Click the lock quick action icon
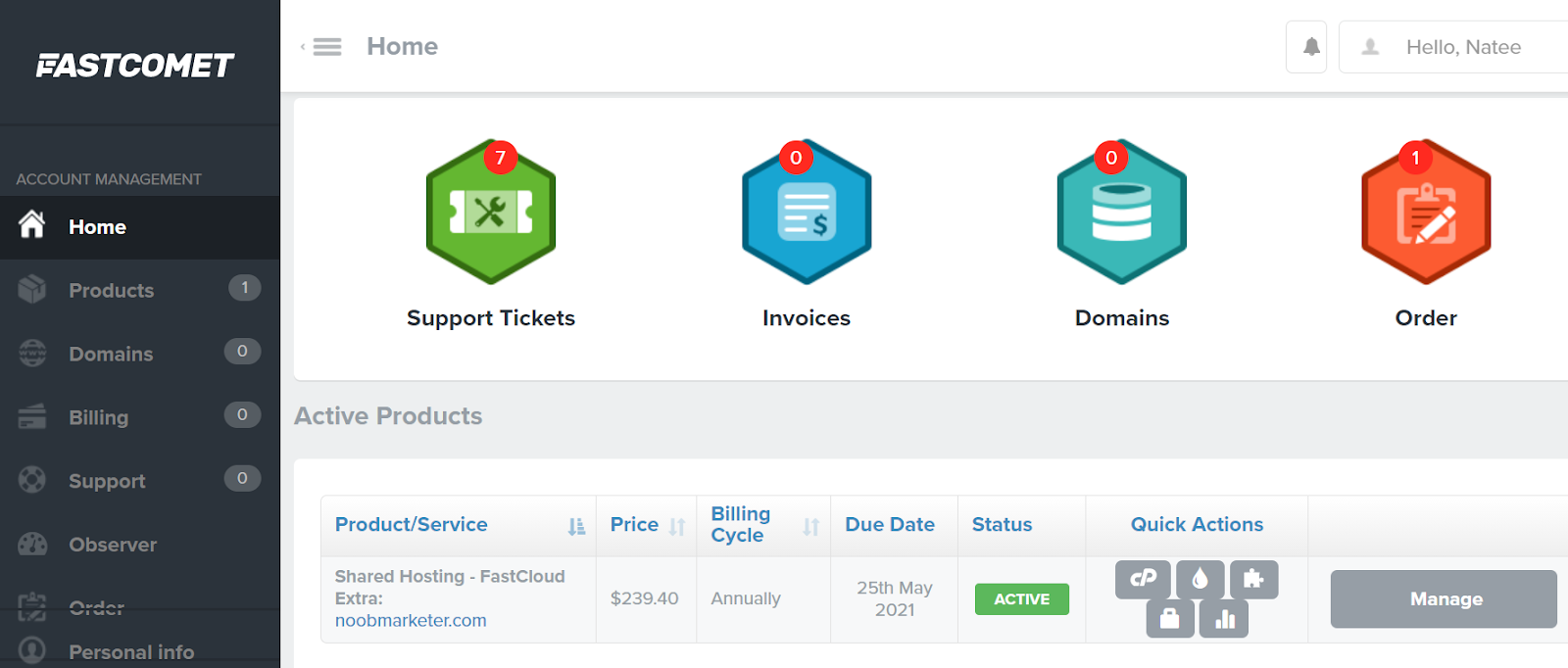 point(1169,619)
